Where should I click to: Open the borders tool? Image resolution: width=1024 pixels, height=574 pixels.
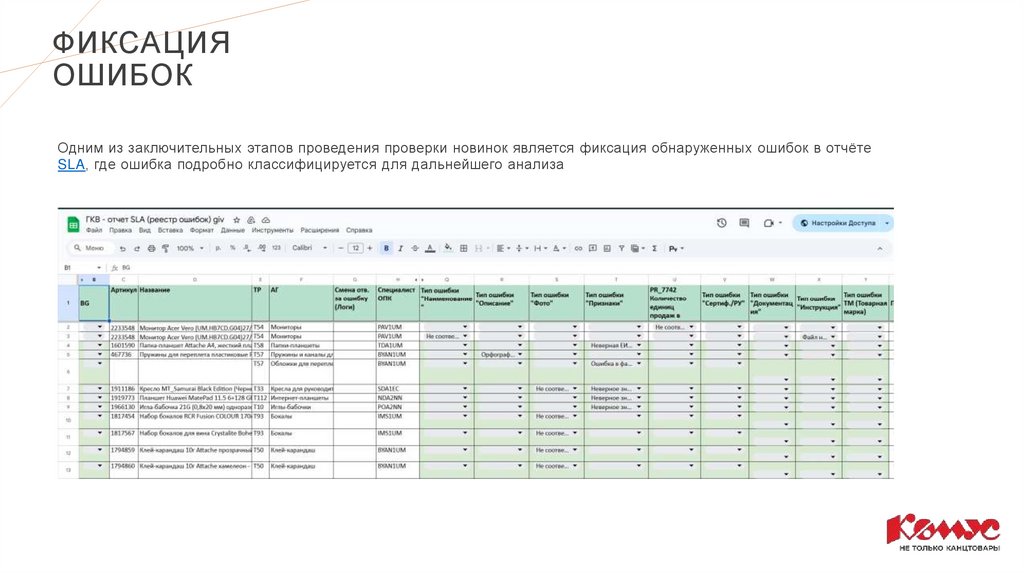tap(464, 248)
